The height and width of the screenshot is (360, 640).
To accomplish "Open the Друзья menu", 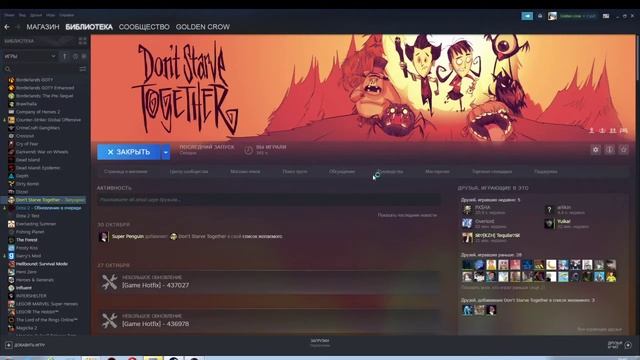I will tap(36, 15).
